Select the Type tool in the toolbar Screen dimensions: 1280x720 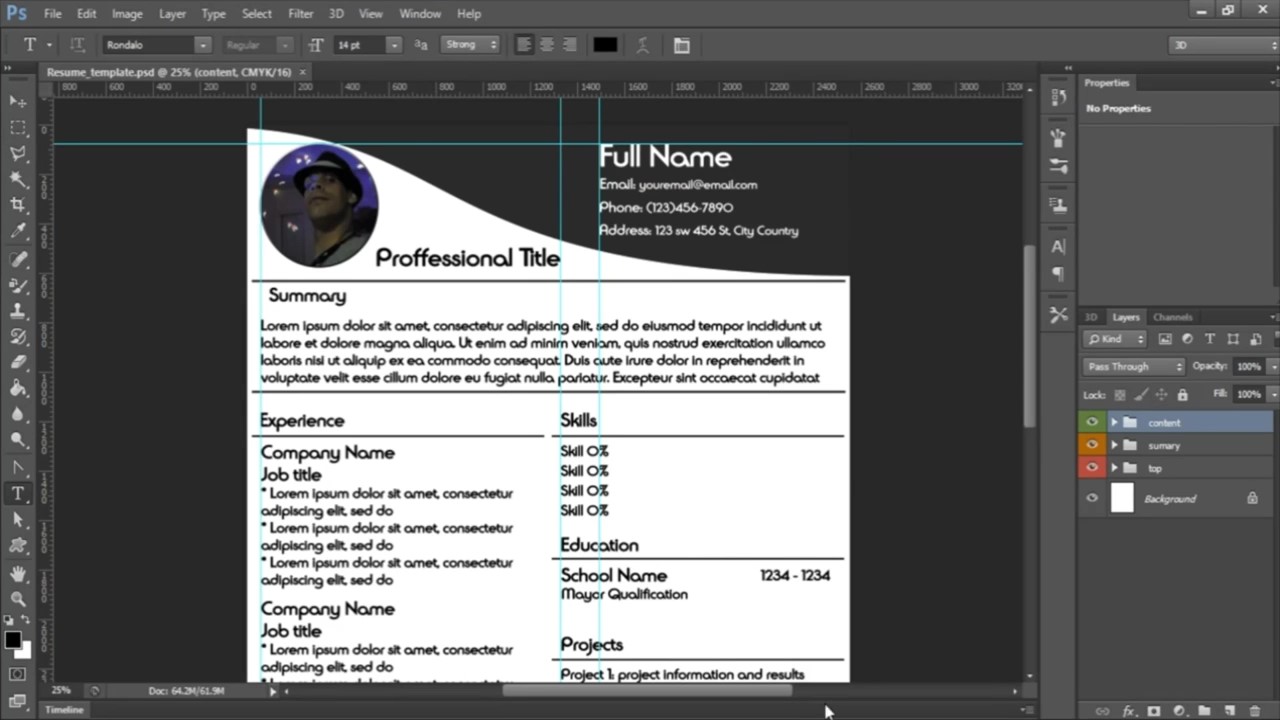[18, 493]
